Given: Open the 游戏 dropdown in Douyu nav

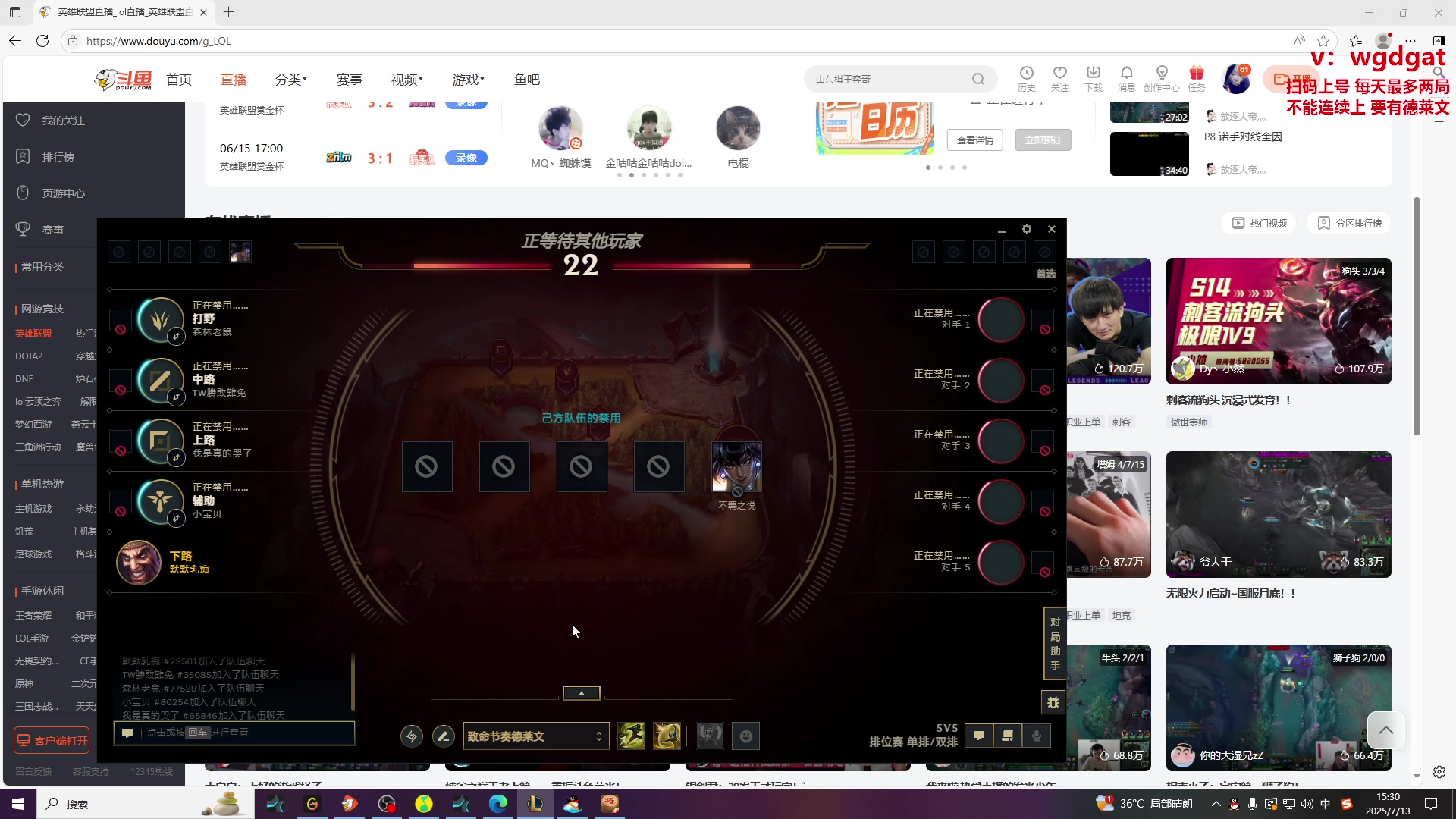Looking at the screenshot, I should (x=468, y=80).
